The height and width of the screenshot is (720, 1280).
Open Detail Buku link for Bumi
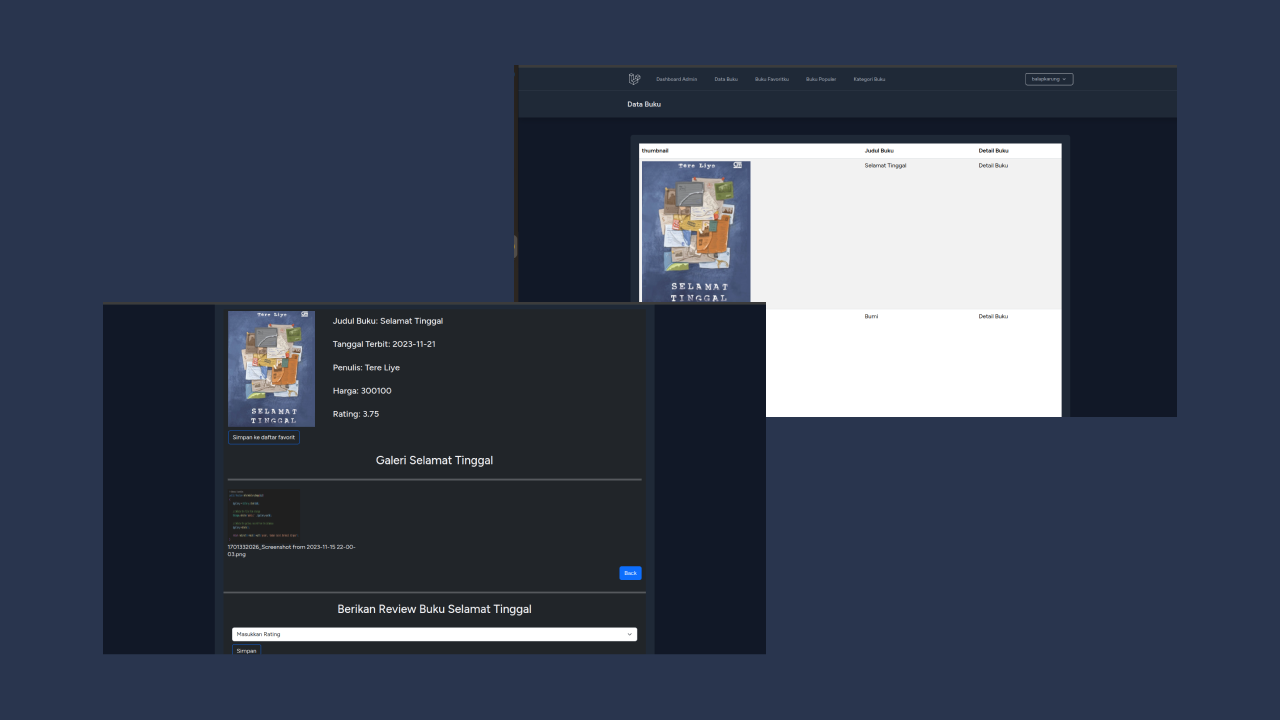993,316
